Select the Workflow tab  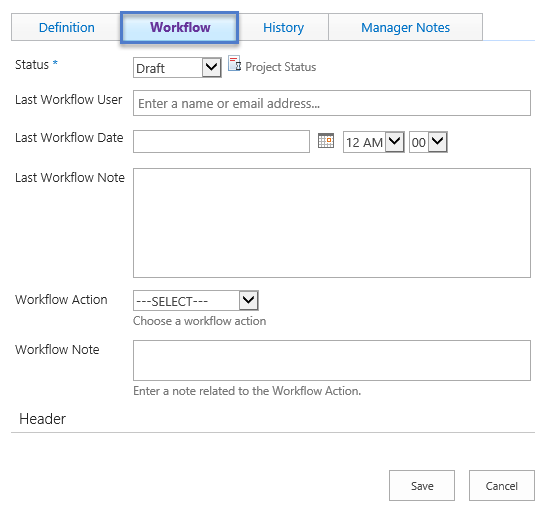pos(180,27)
